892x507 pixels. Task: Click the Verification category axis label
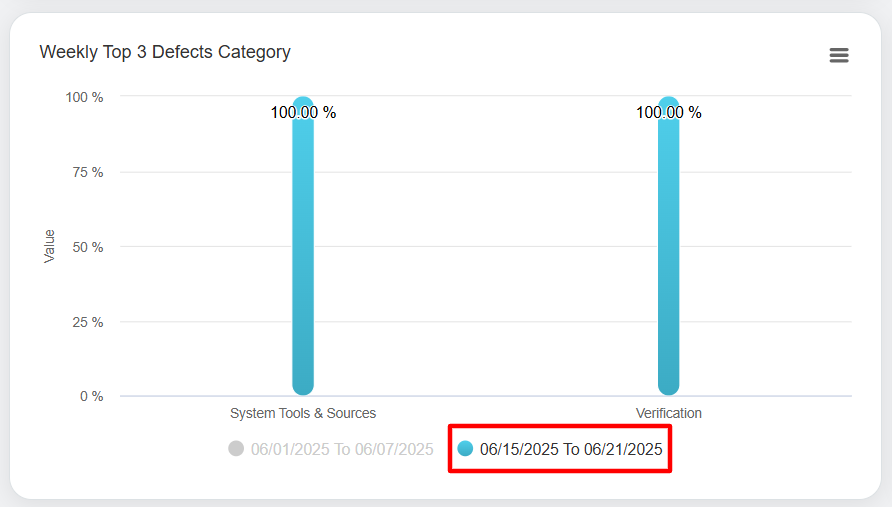669,413
